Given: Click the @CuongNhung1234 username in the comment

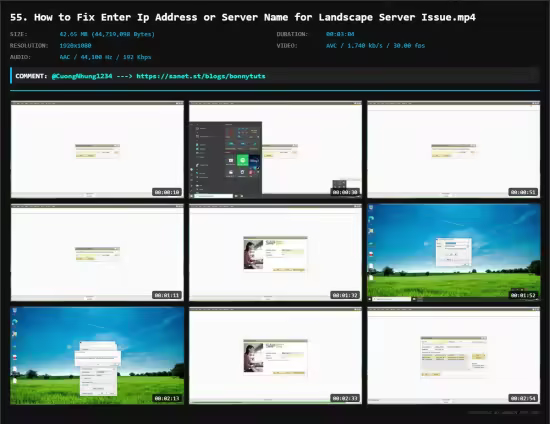Looking at the screenshot, I should click(82, 76).
